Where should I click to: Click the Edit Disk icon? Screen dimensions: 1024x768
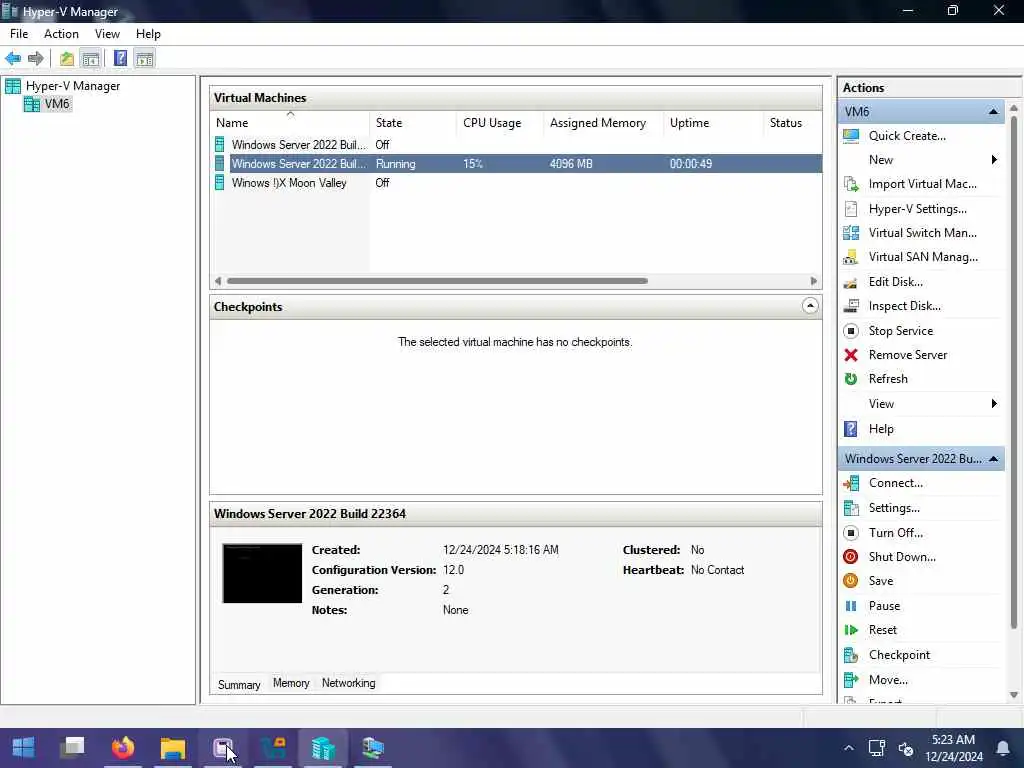851,282
